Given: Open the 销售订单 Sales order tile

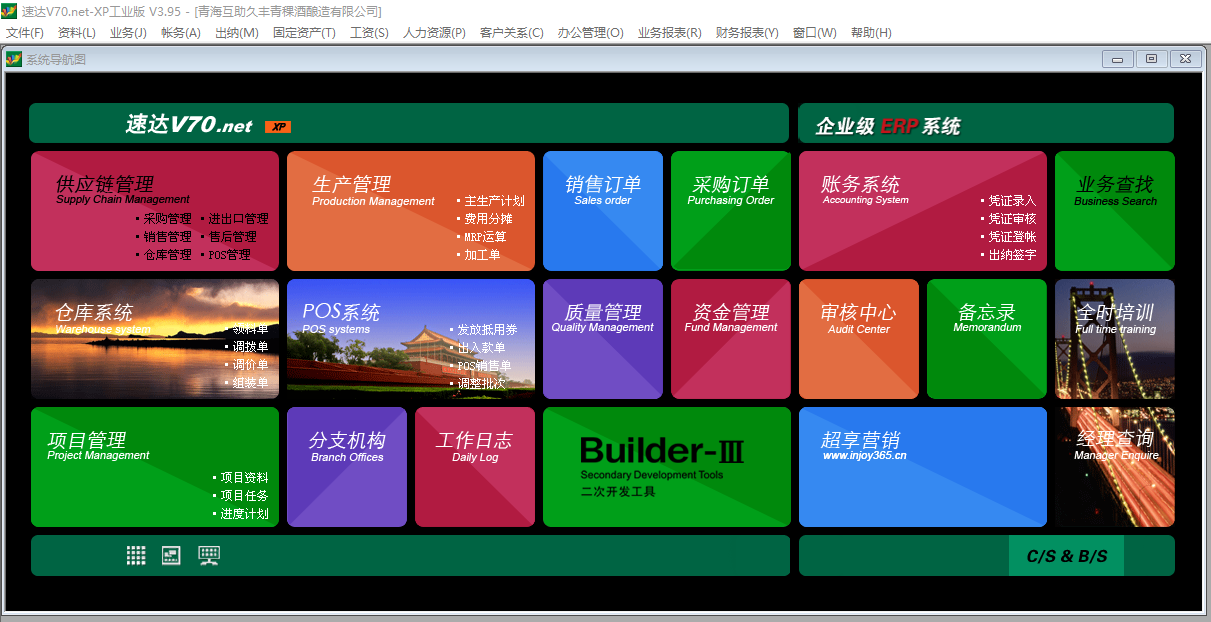Looking at the screenshot, I should coord(603,211).
